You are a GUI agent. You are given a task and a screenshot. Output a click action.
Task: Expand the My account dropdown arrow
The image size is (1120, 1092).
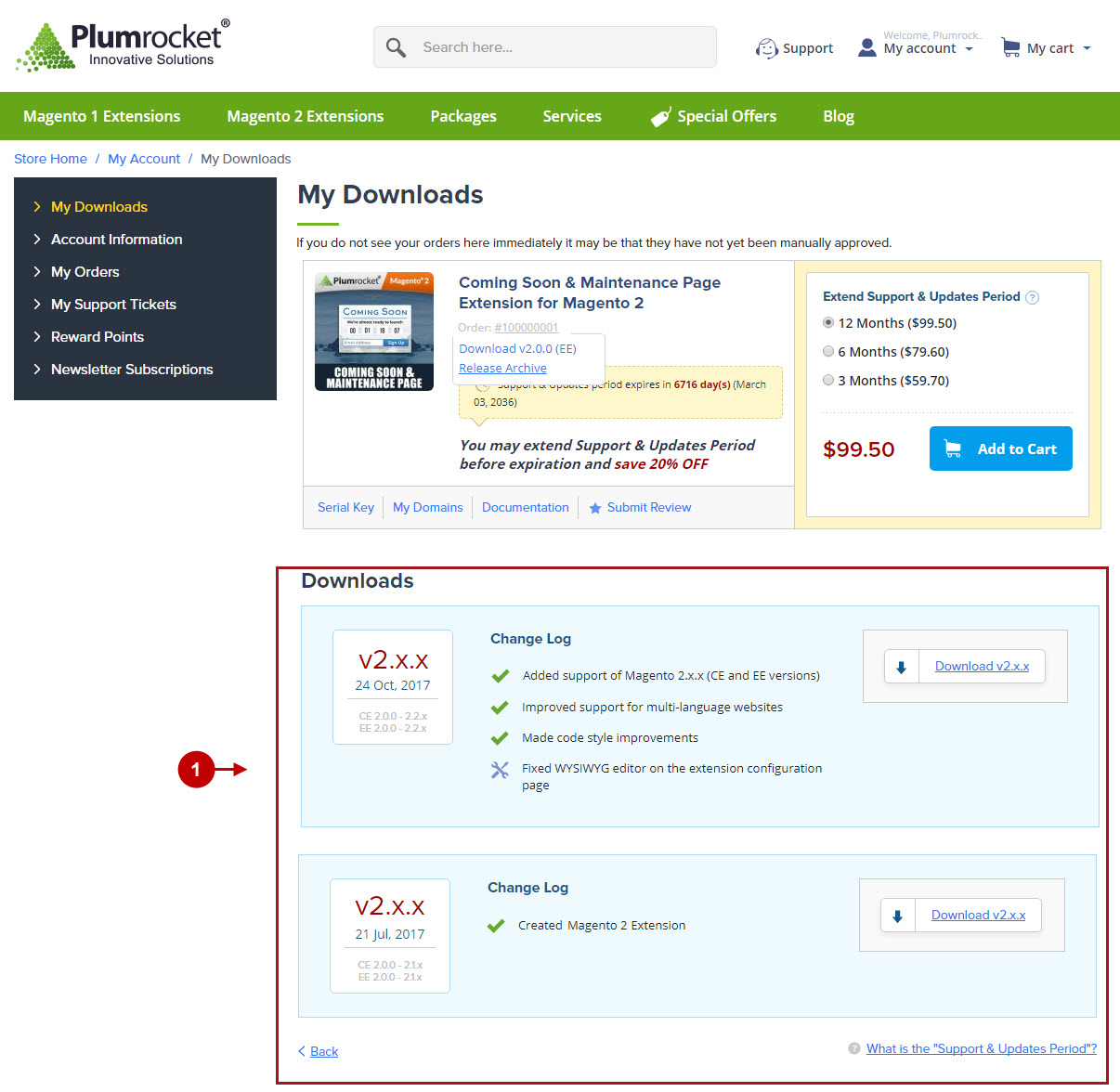[x=970, y=49]
